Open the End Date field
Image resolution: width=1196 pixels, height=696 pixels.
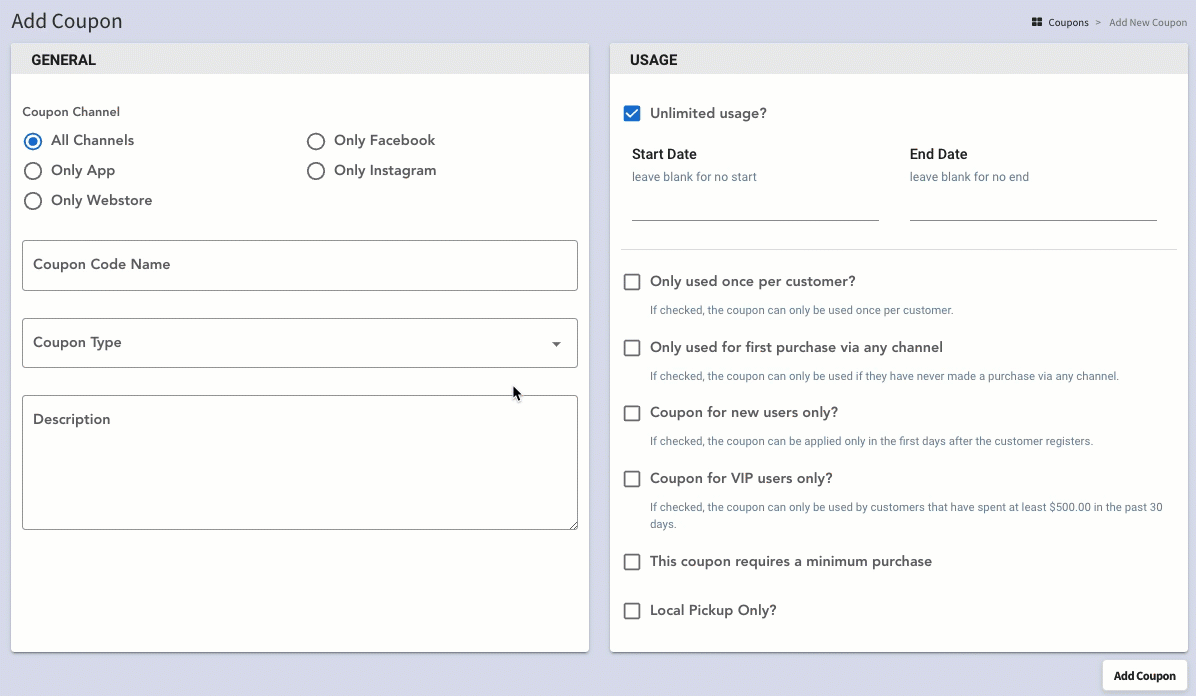(1032, 208)
